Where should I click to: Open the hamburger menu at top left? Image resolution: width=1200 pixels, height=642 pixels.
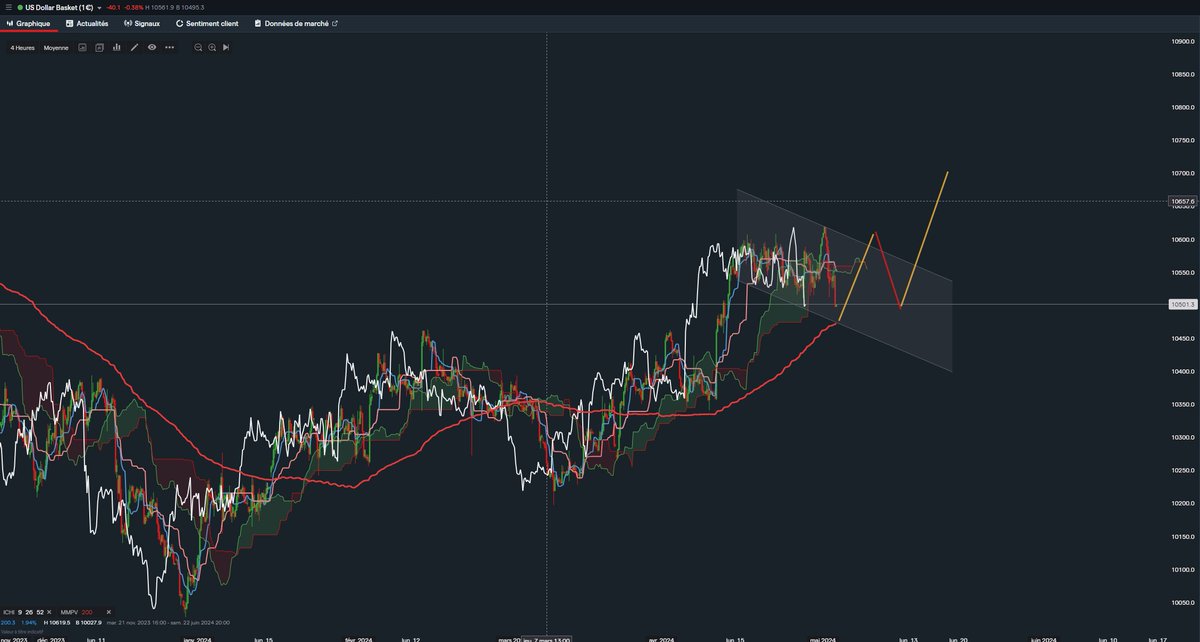(8, 7)
